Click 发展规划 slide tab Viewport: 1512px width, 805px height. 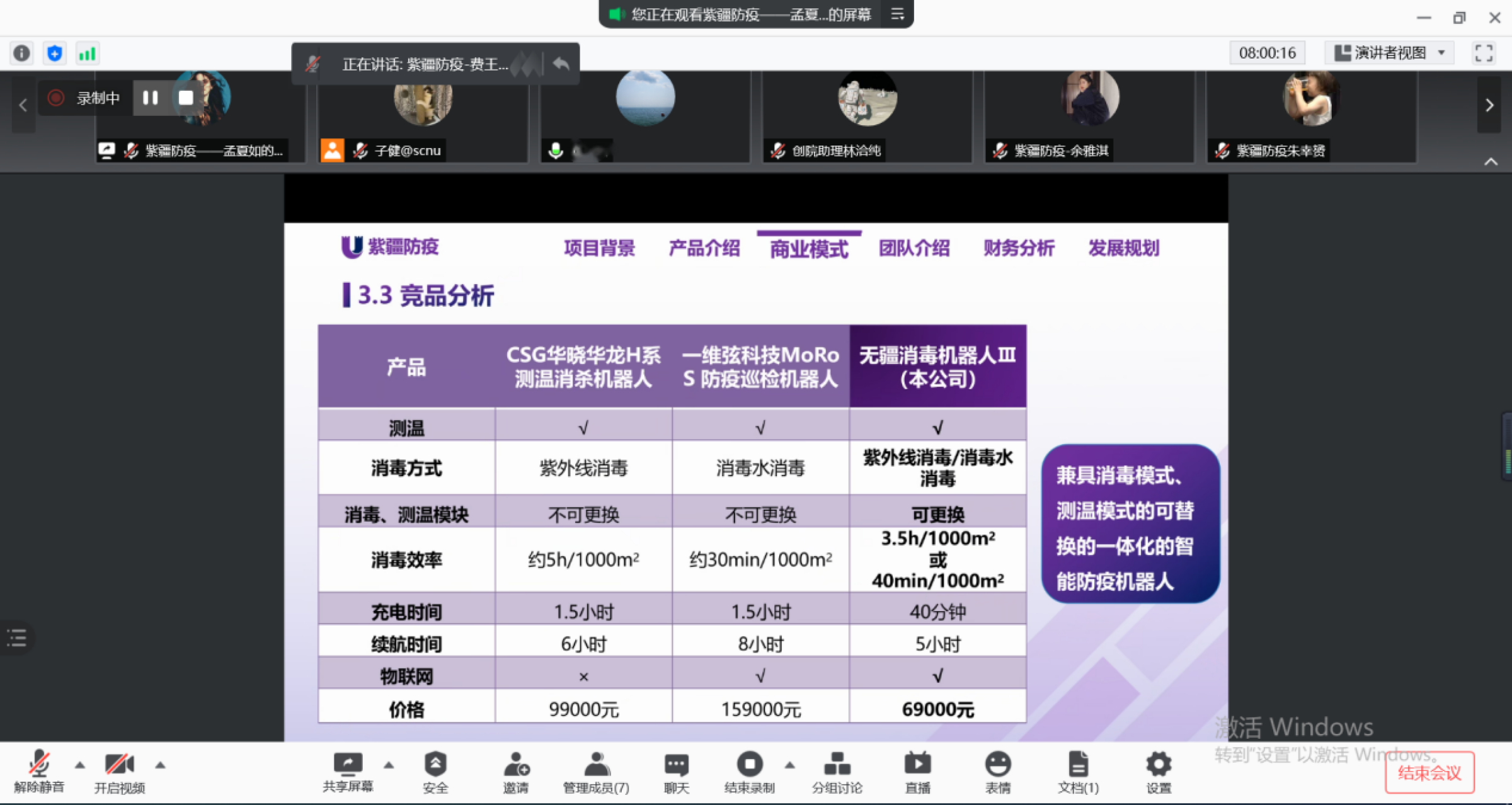pos(1124,248)
